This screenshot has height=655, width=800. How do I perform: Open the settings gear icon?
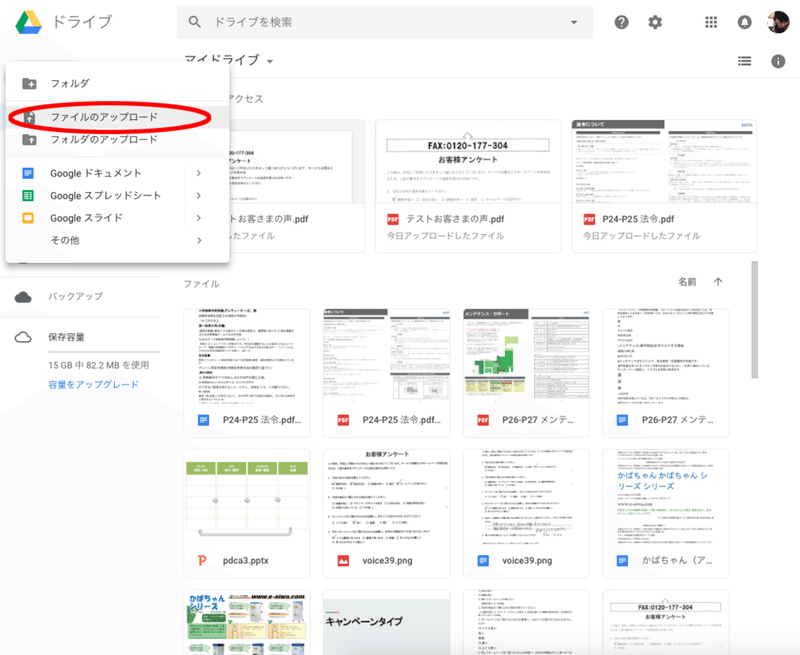(x=655, y=21)
